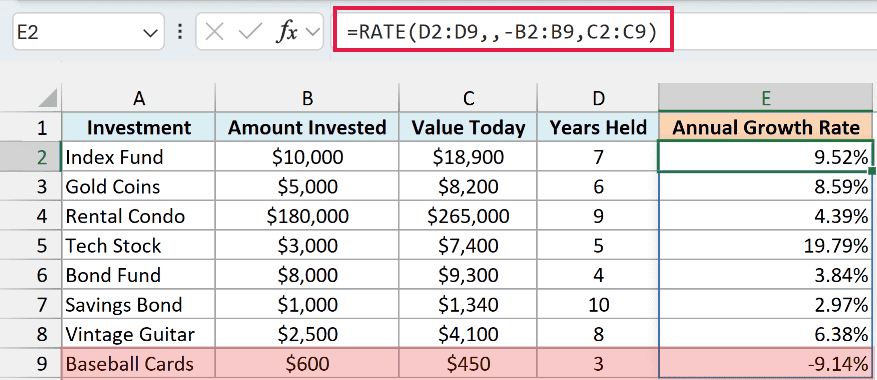877x380 pixels.
Task: Select the Tech Stock cell
Action: click(138, 246)
